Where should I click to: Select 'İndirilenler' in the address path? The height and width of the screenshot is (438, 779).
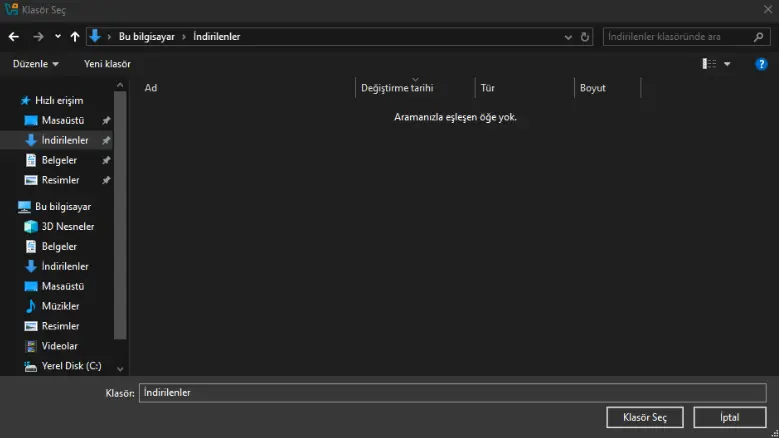pyautogui.click(x=217, y=37)
